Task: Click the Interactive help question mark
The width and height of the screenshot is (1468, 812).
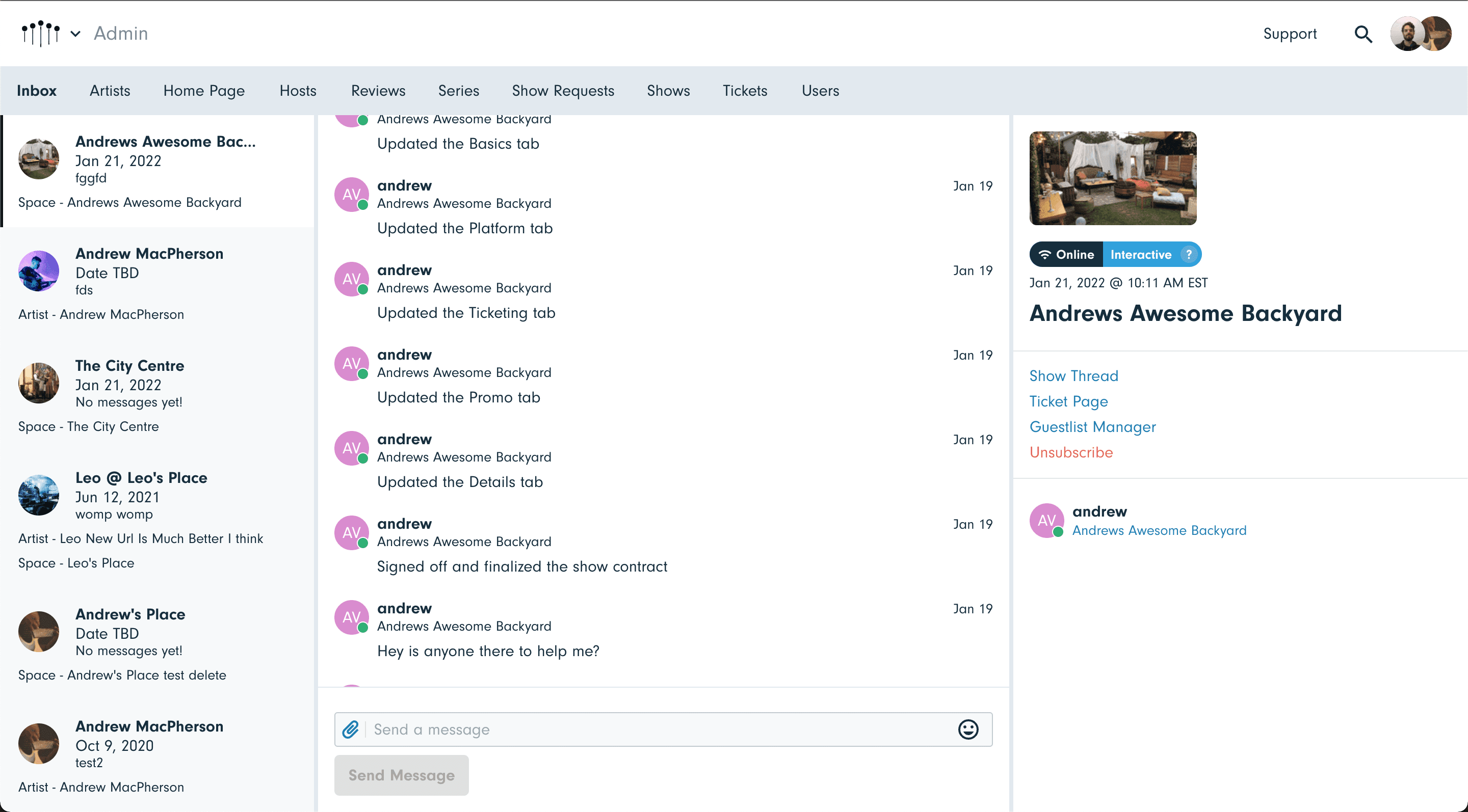Action: coord(1189,255)
